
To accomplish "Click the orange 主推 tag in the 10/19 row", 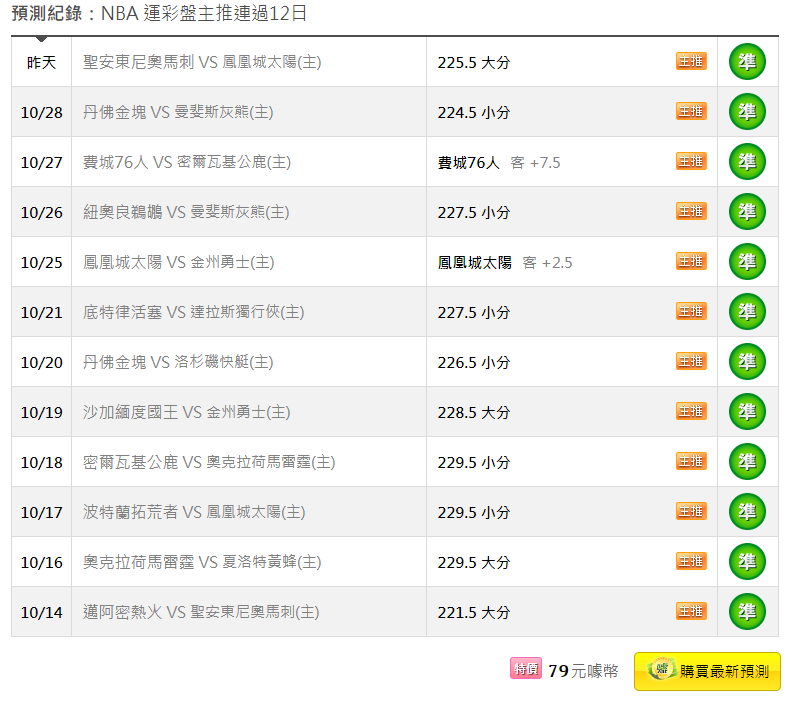I will 691,411.
